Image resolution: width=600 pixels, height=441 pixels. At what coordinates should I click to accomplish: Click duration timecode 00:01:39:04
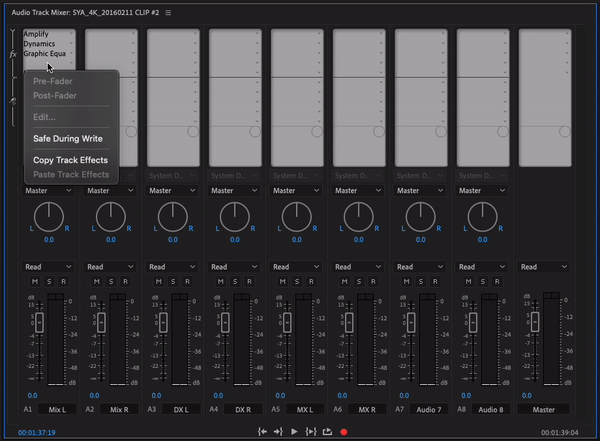click(x=560, y=433)
